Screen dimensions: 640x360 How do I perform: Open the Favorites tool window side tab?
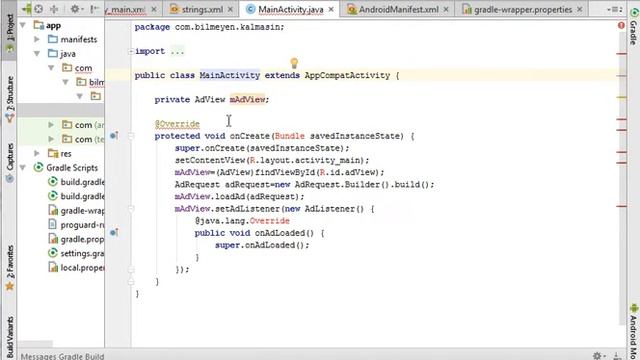[x=9, y=267]
